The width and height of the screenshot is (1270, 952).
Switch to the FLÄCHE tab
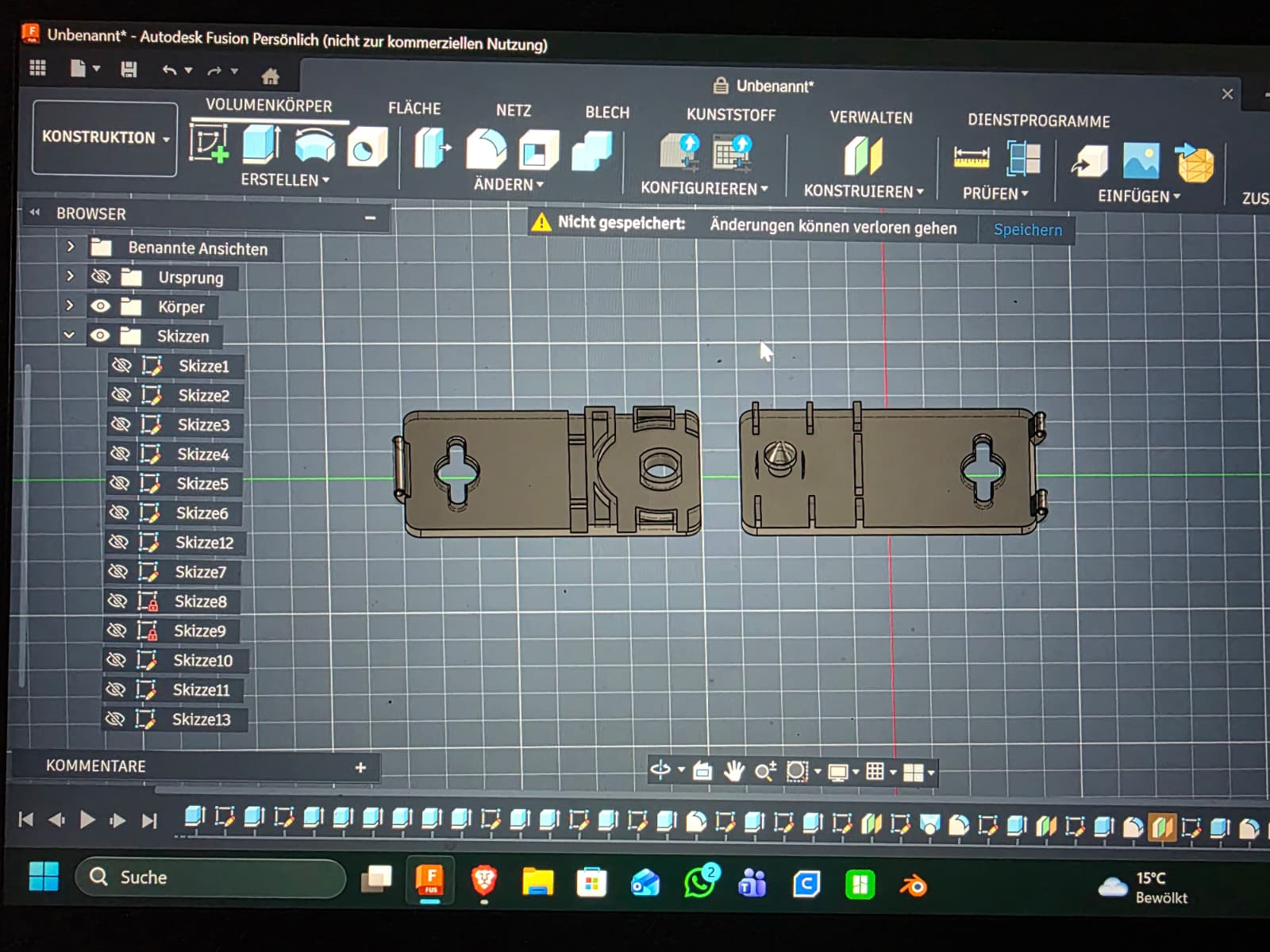414,109
